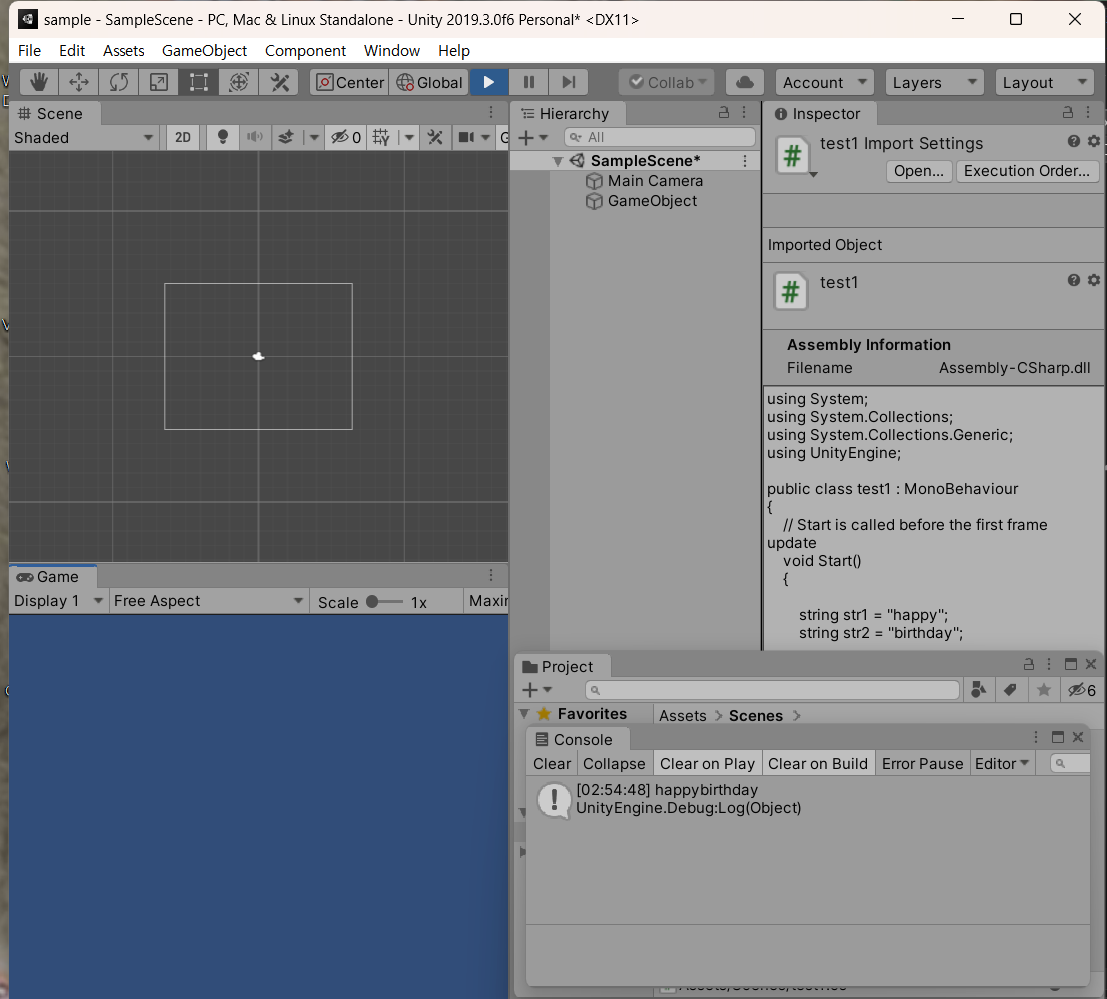The height and width of the screenshot is (999, 1107).
Task: Open custom editor tools wrench icon
Action: (280, 83)
